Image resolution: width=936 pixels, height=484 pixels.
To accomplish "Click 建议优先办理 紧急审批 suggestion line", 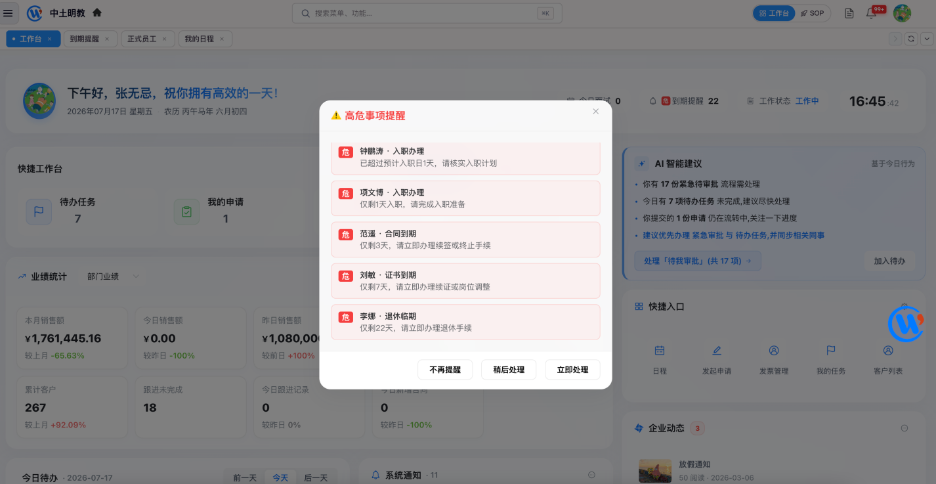I will point(733,235).
